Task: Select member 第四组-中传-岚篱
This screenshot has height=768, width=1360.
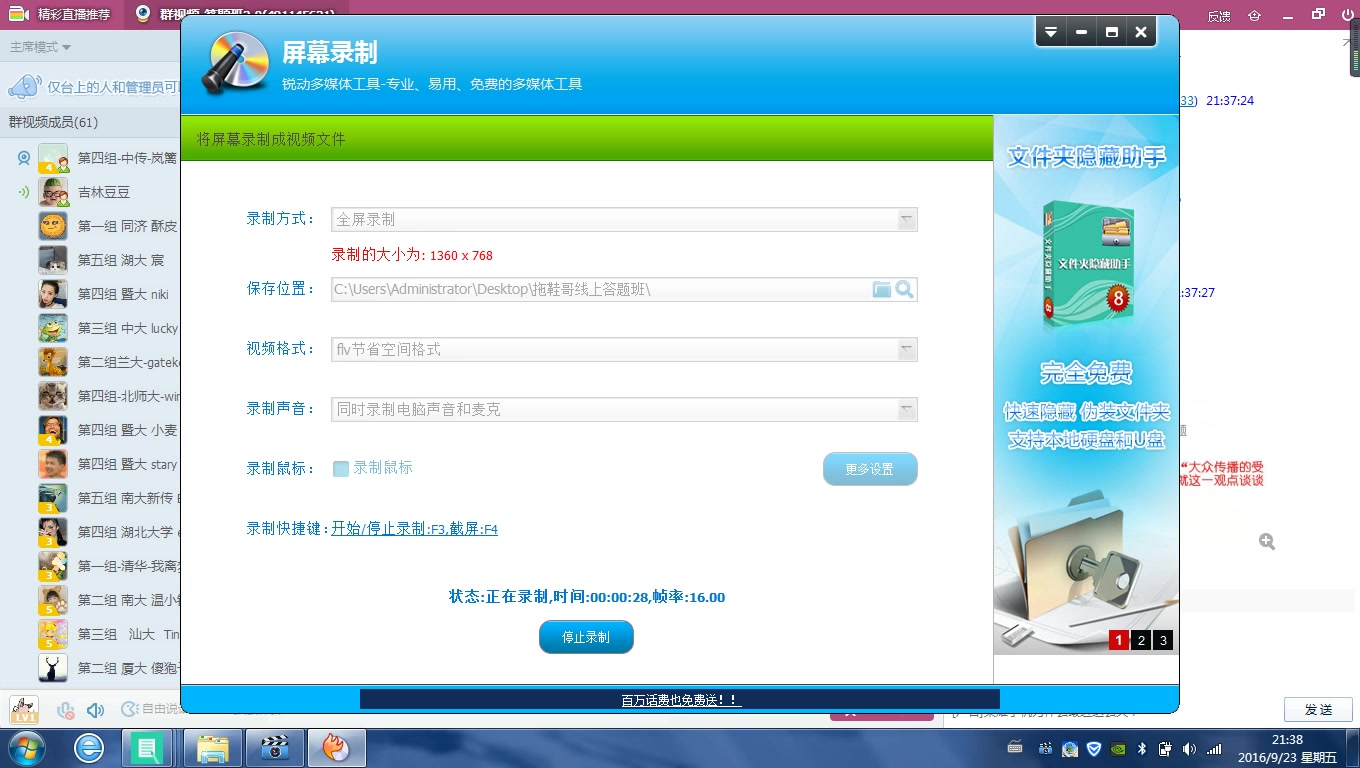Action: pos(90,158)
